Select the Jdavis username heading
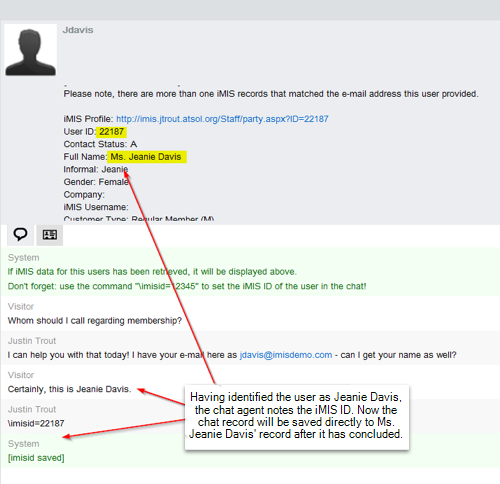This screenshot has width=500, height=484. 78,30
